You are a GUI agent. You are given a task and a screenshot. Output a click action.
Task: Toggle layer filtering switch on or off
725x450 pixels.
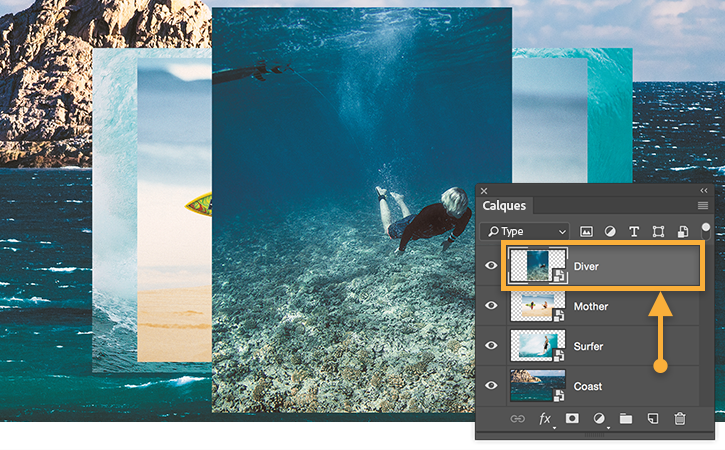pos(706,229)
